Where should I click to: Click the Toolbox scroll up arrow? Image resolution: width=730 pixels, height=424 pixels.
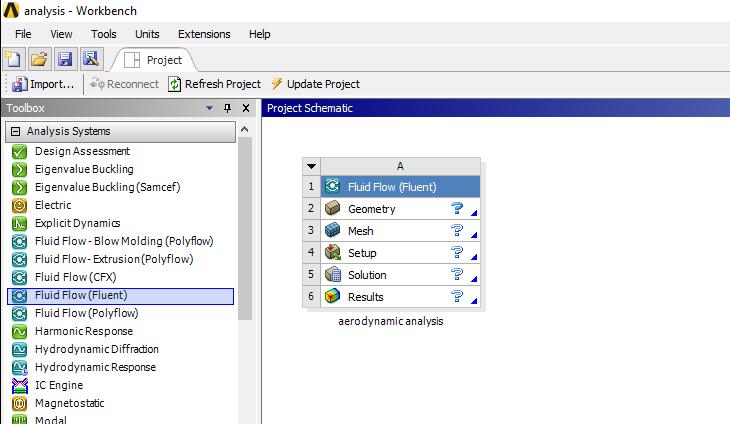[x=245, y=129]
